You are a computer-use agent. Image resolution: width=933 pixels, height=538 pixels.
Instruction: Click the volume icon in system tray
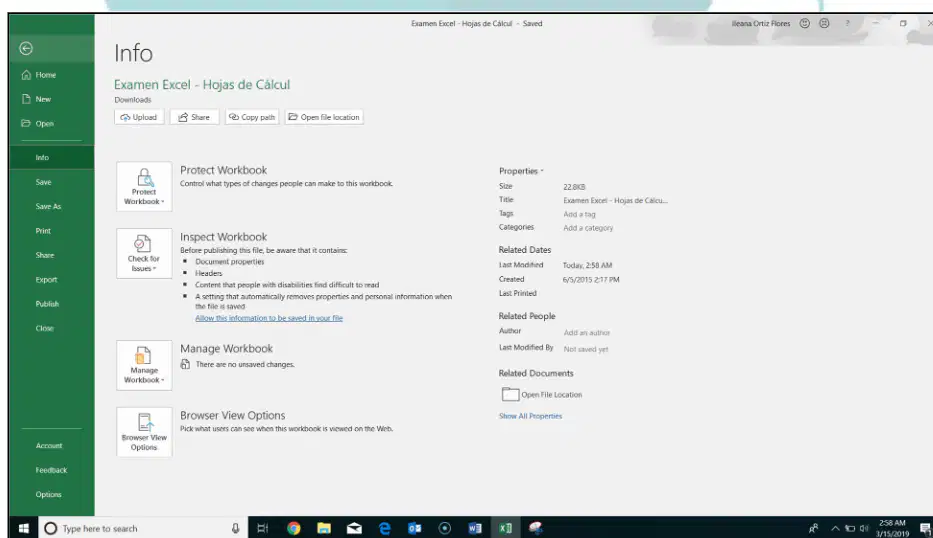pos(864,528)
